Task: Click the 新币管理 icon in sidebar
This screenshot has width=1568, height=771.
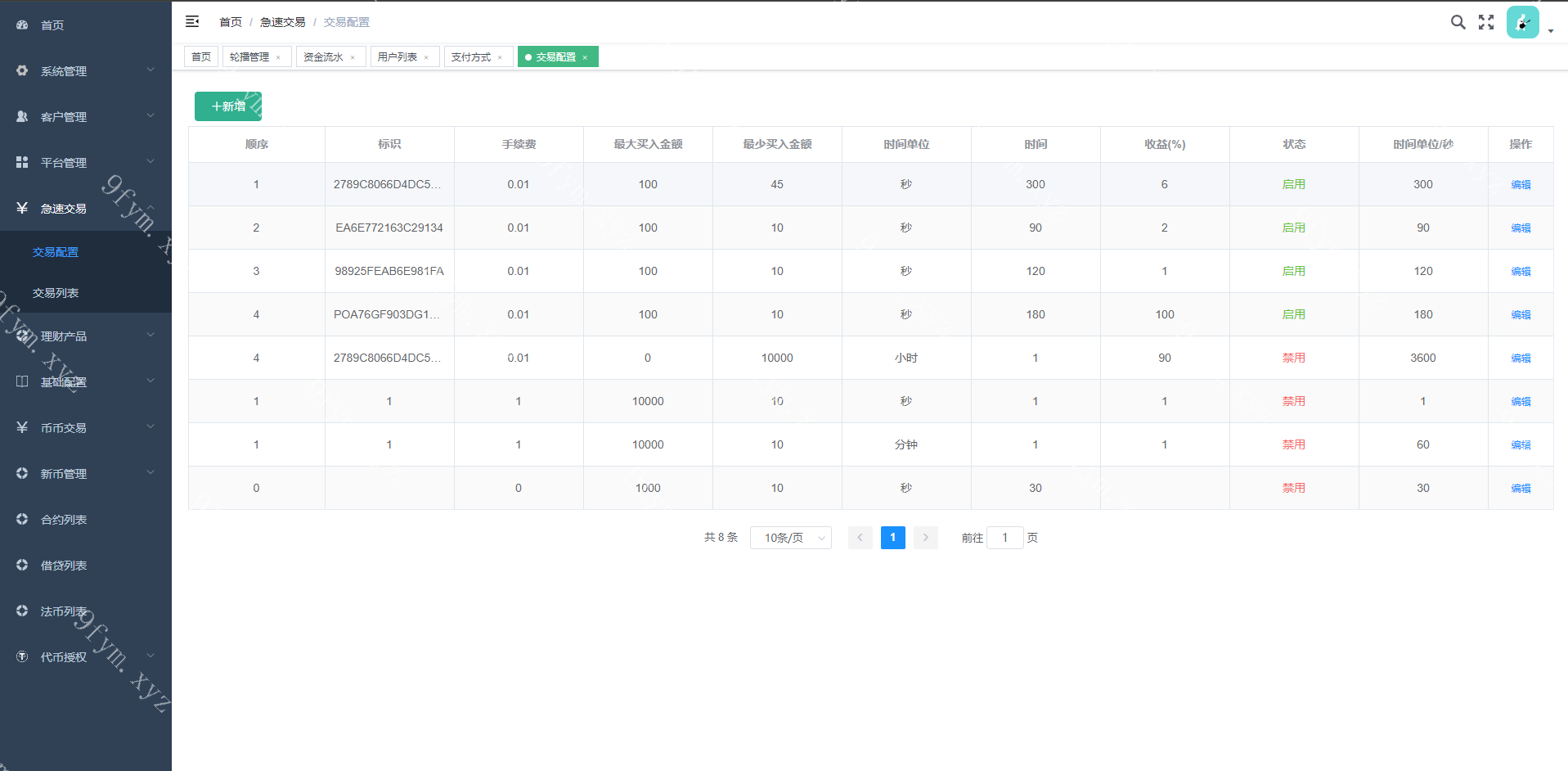Action: tap(22, 473)
